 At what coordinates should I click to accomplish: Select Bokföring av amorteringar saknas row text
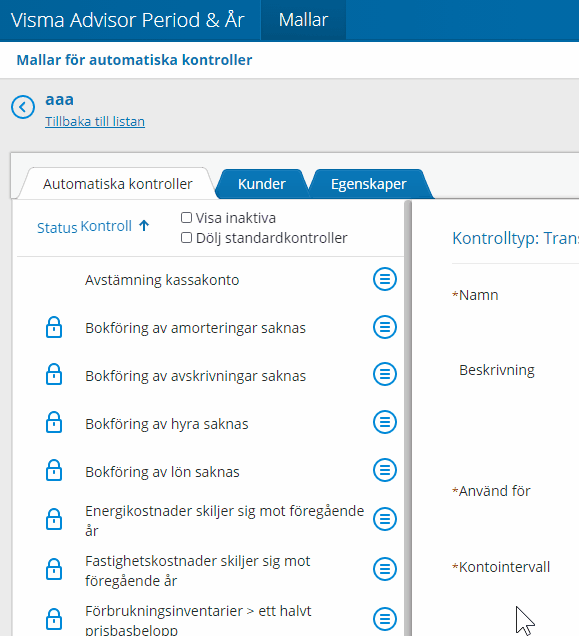coord(195,328)
